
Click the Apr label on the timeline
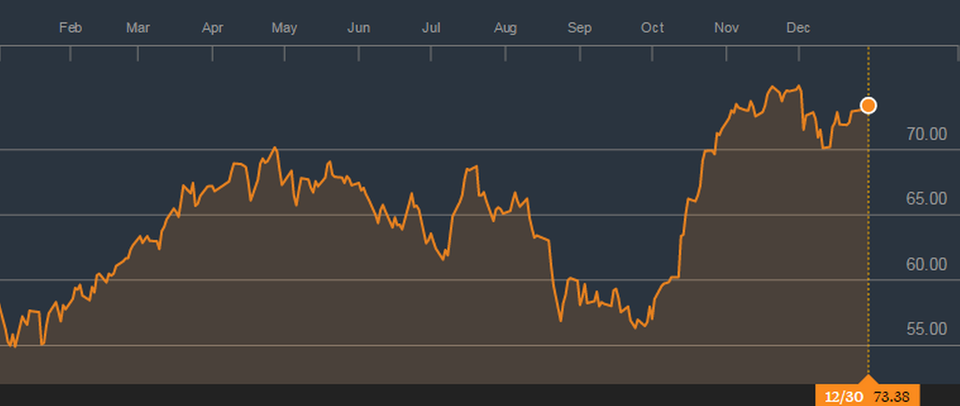click(x=213, y=28)
